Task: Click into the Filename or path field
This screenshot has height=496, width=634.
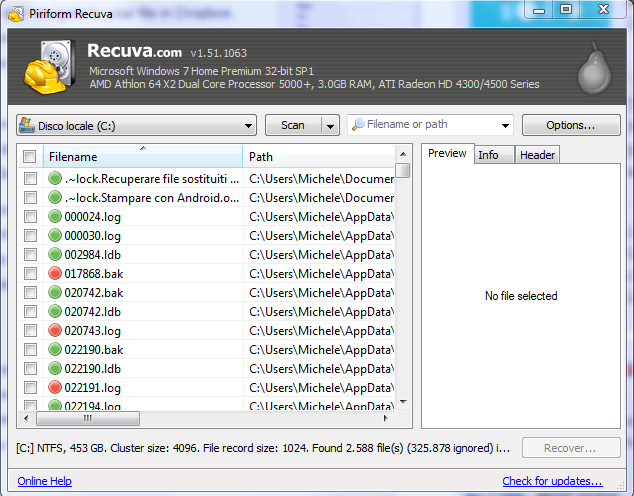Action: (430, 125)
